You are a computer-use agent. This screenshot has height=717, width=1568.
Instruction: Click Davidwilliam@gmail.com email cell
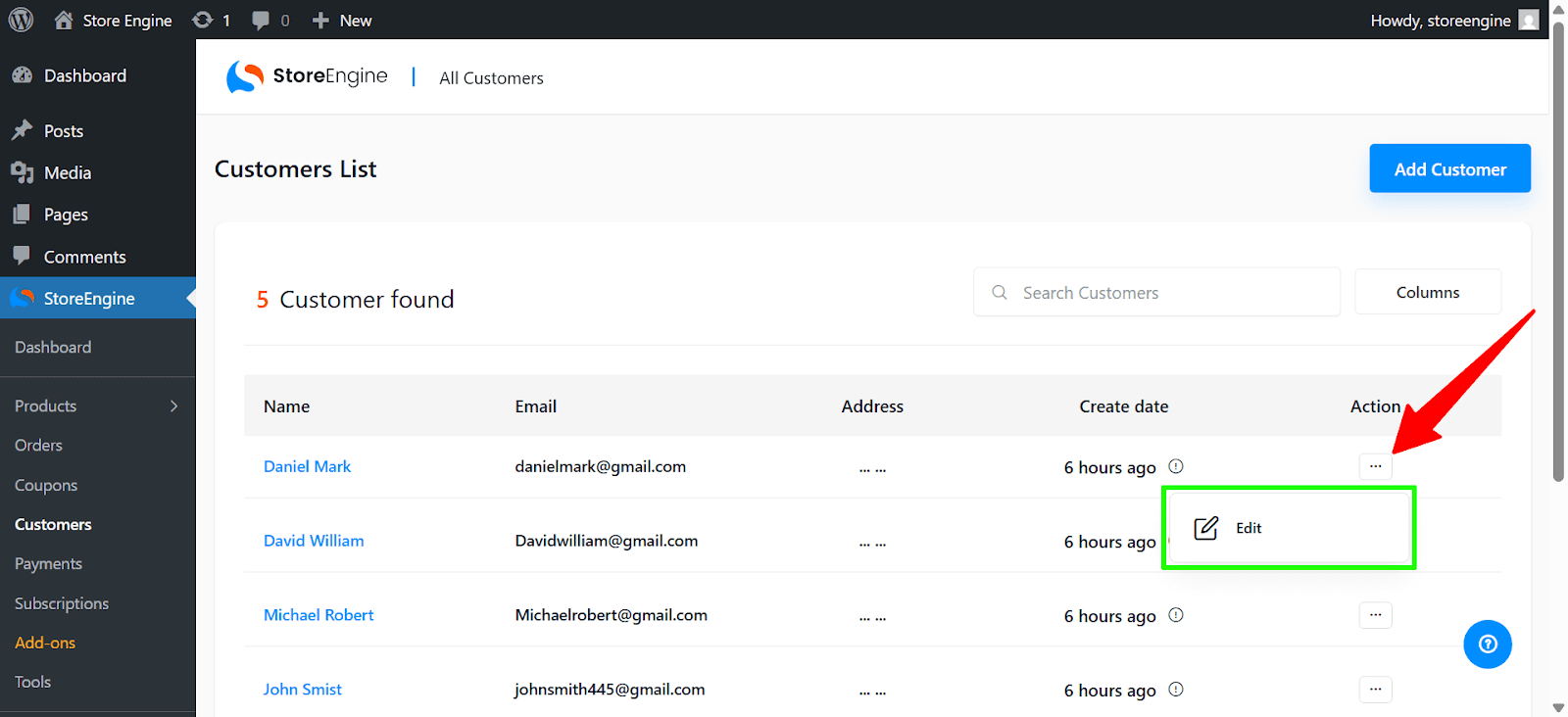pos(607,541)
